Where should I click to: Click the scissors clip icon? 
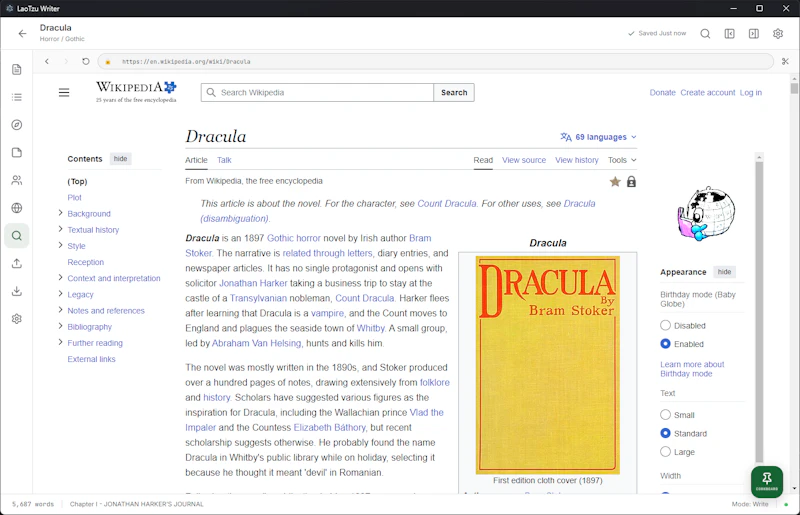[x=785, y=61]
